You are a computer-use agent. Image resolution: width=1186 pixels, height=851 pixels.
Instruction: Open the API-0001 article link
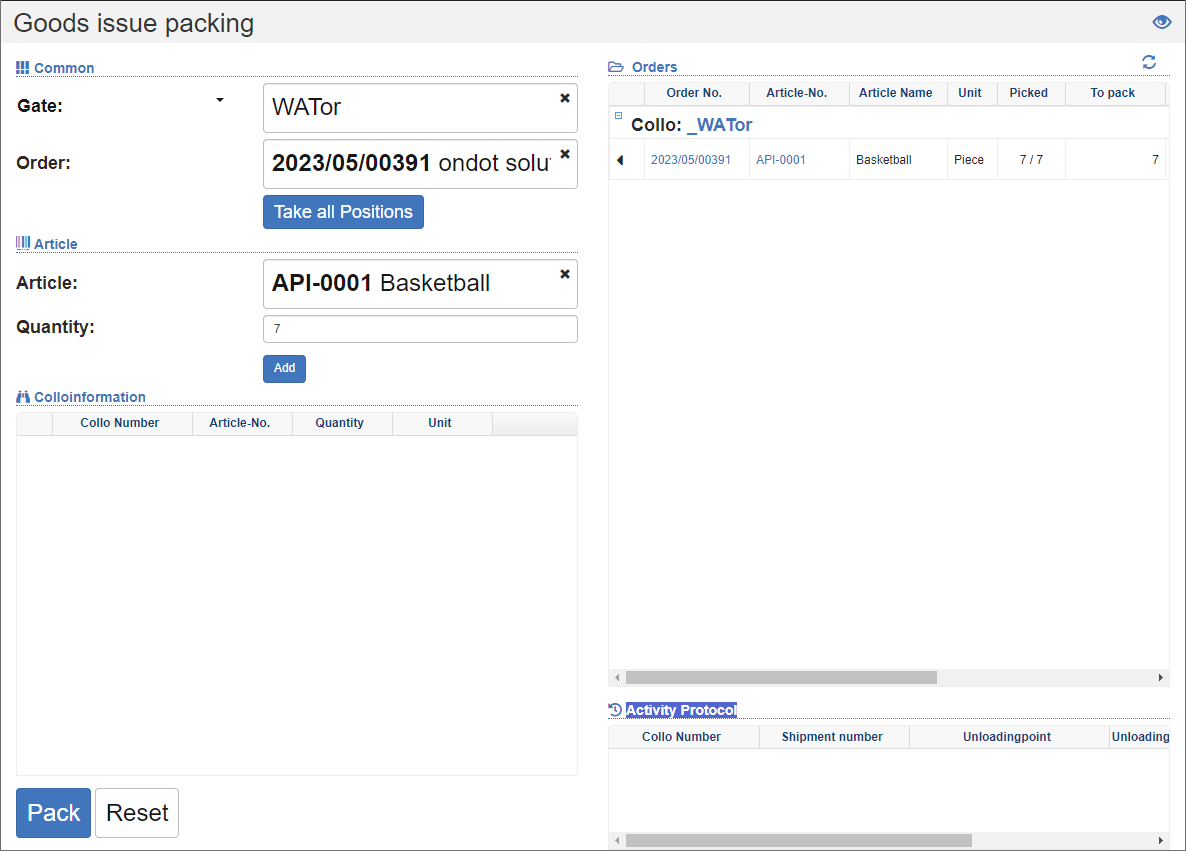(x=780, y=160)
